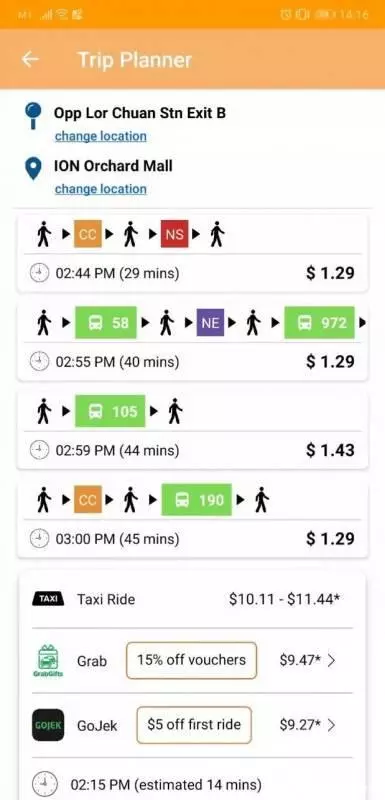Change the ION Orchard Mall destination
385x800 pixels.
100,189
